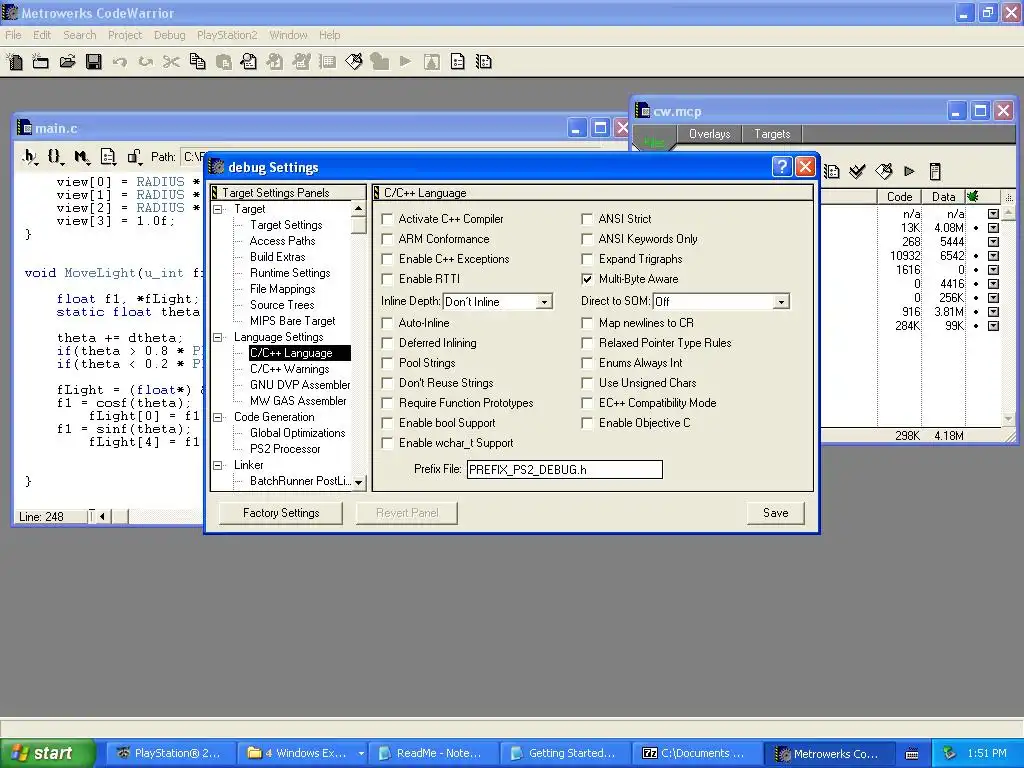Click the settings panels list scroll-down arrow
Screen dimensions: 1024x768
coord(359,483)
